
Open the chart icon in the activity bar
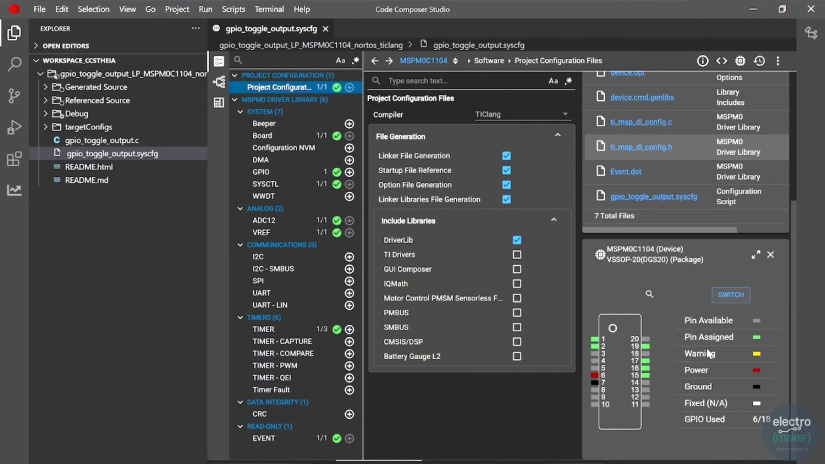tap(14, 190)
